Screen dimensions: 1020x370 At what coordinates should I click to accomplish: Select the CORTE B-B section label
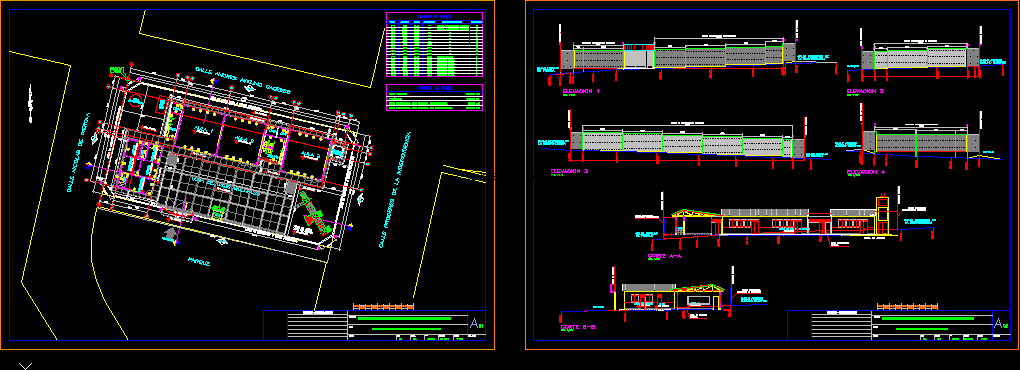coord(578,326)
